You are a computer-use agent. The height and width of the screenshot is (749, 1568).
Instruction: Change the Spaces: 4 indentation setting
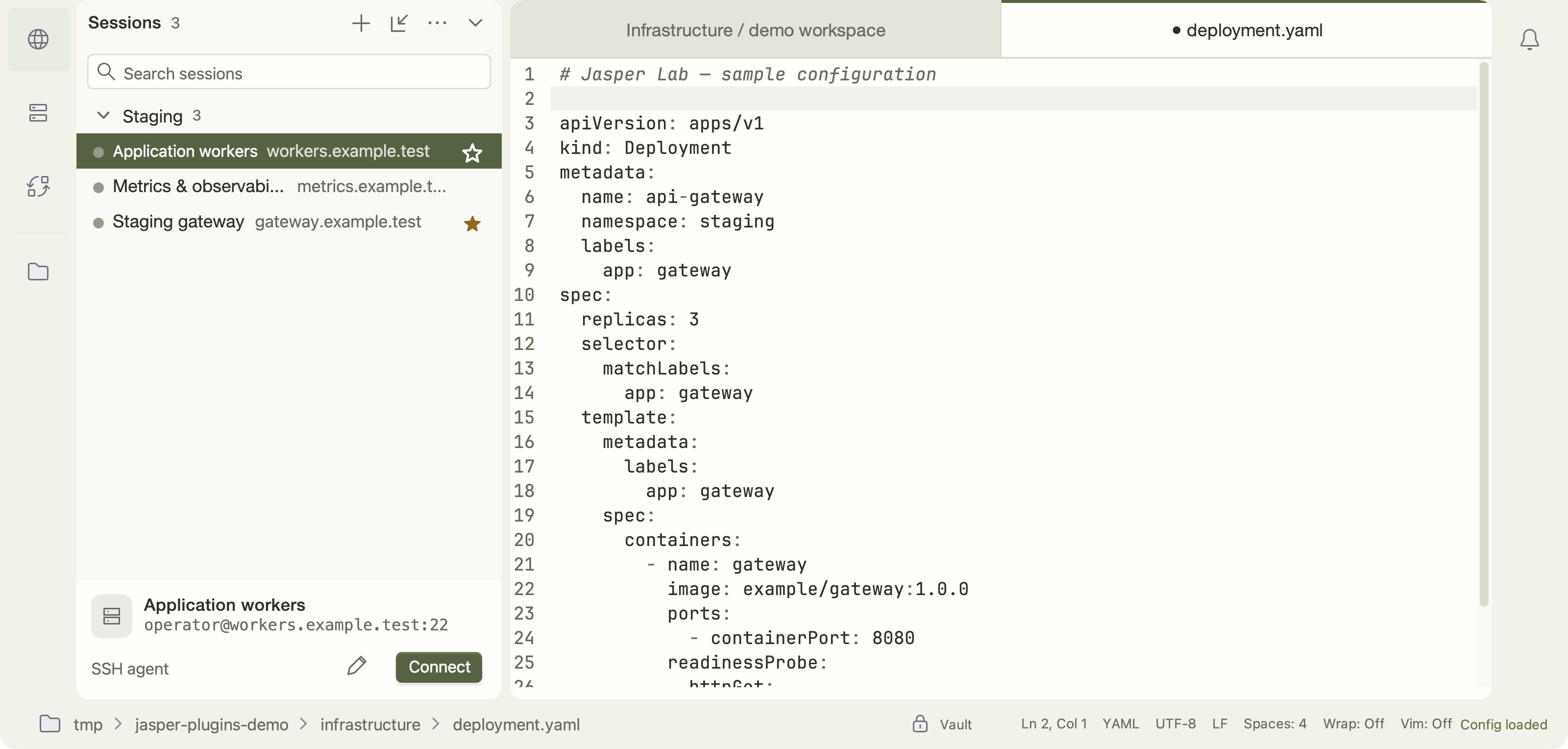pyautogui.click(x=1274, y=724)
